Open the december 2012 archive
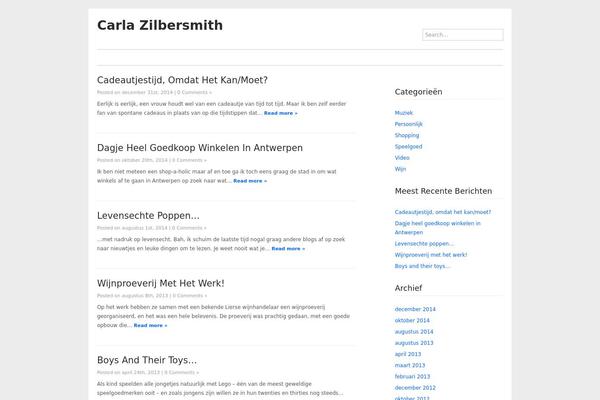The height and width of the screenshot is (400, 600). click(415, 388)
